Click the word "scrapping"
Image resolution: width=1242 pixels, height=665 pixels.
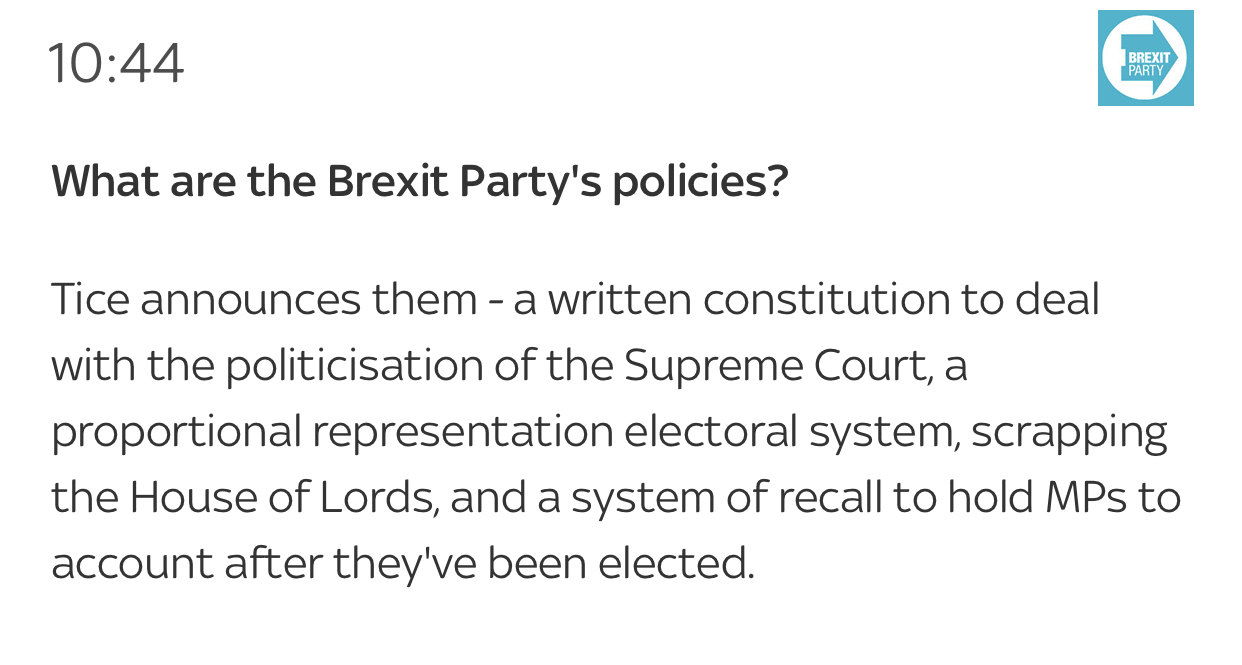tap(1069, 432)
